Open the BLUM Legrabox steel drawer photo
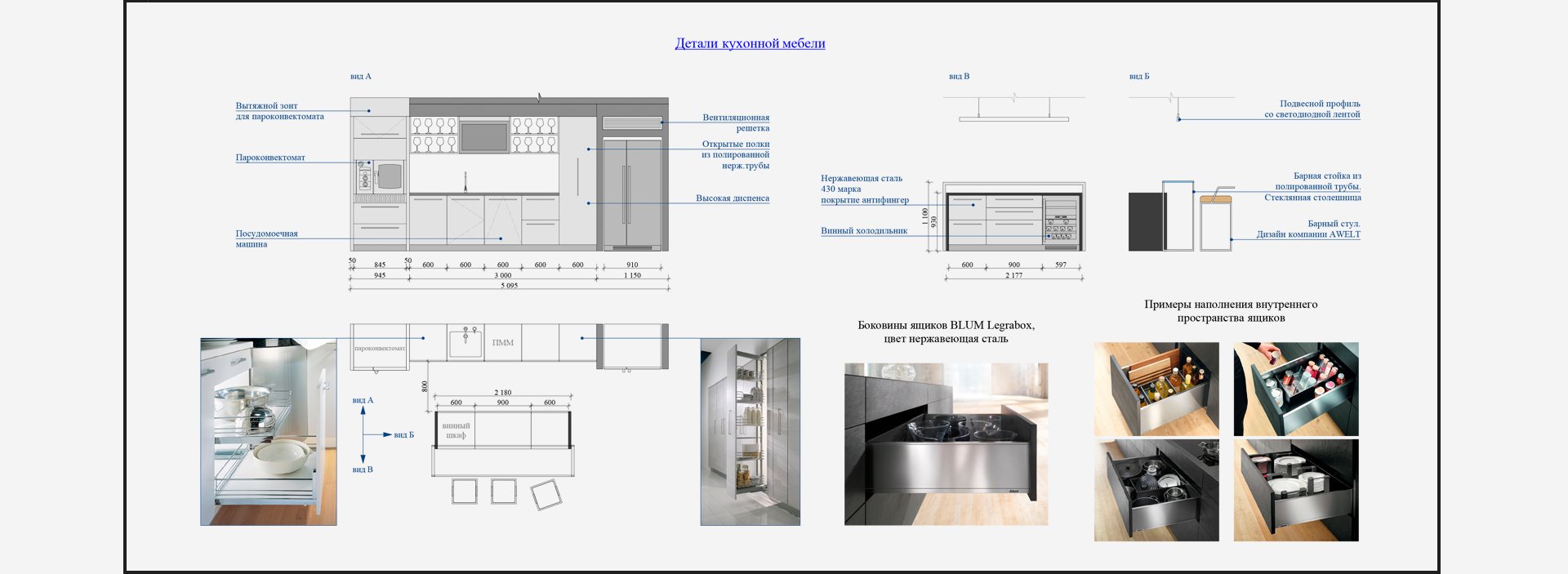 coord(946,443)
